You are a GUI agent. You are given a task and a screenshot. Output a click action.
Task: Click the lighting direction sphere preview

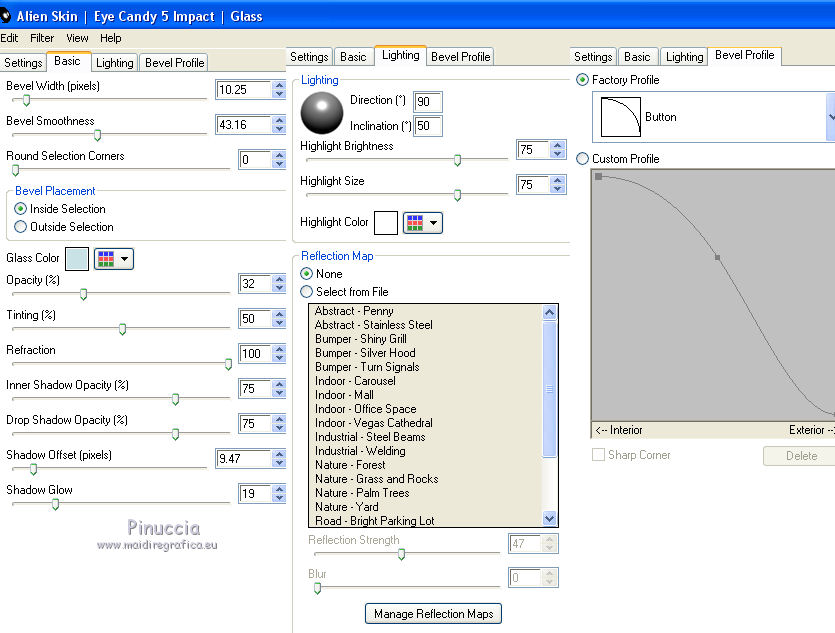click(321, 112)
